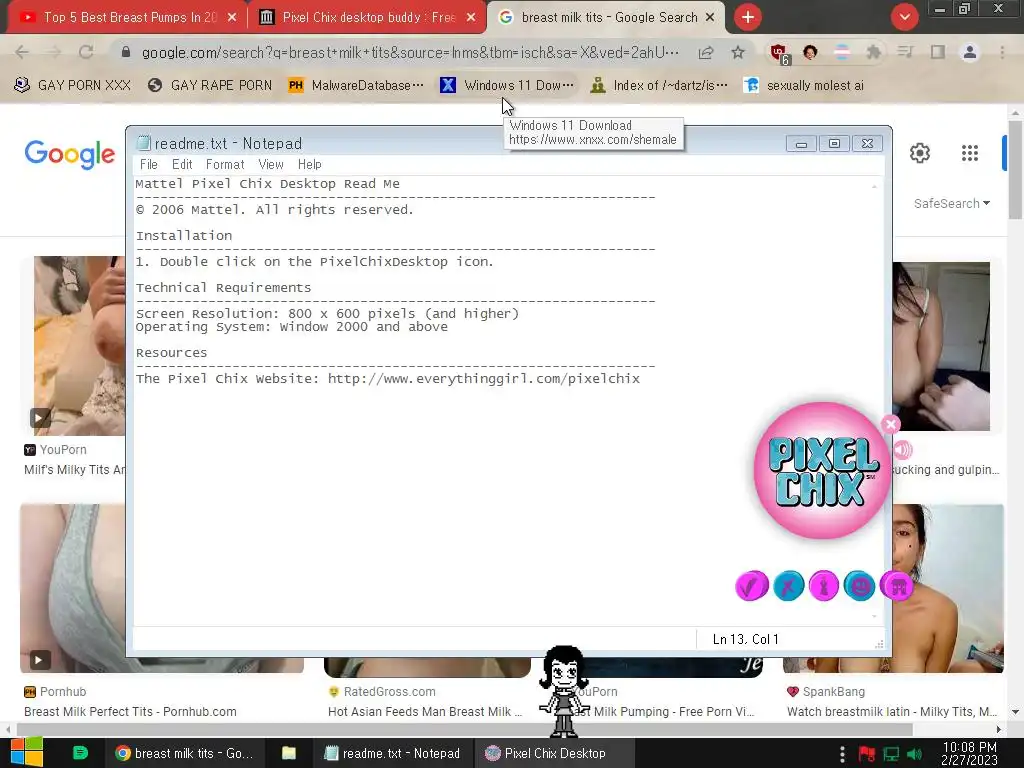The height and width of the screenshot is (768, 1024).
Task: Go forward in Chrome
Action: tap(54, 52)
